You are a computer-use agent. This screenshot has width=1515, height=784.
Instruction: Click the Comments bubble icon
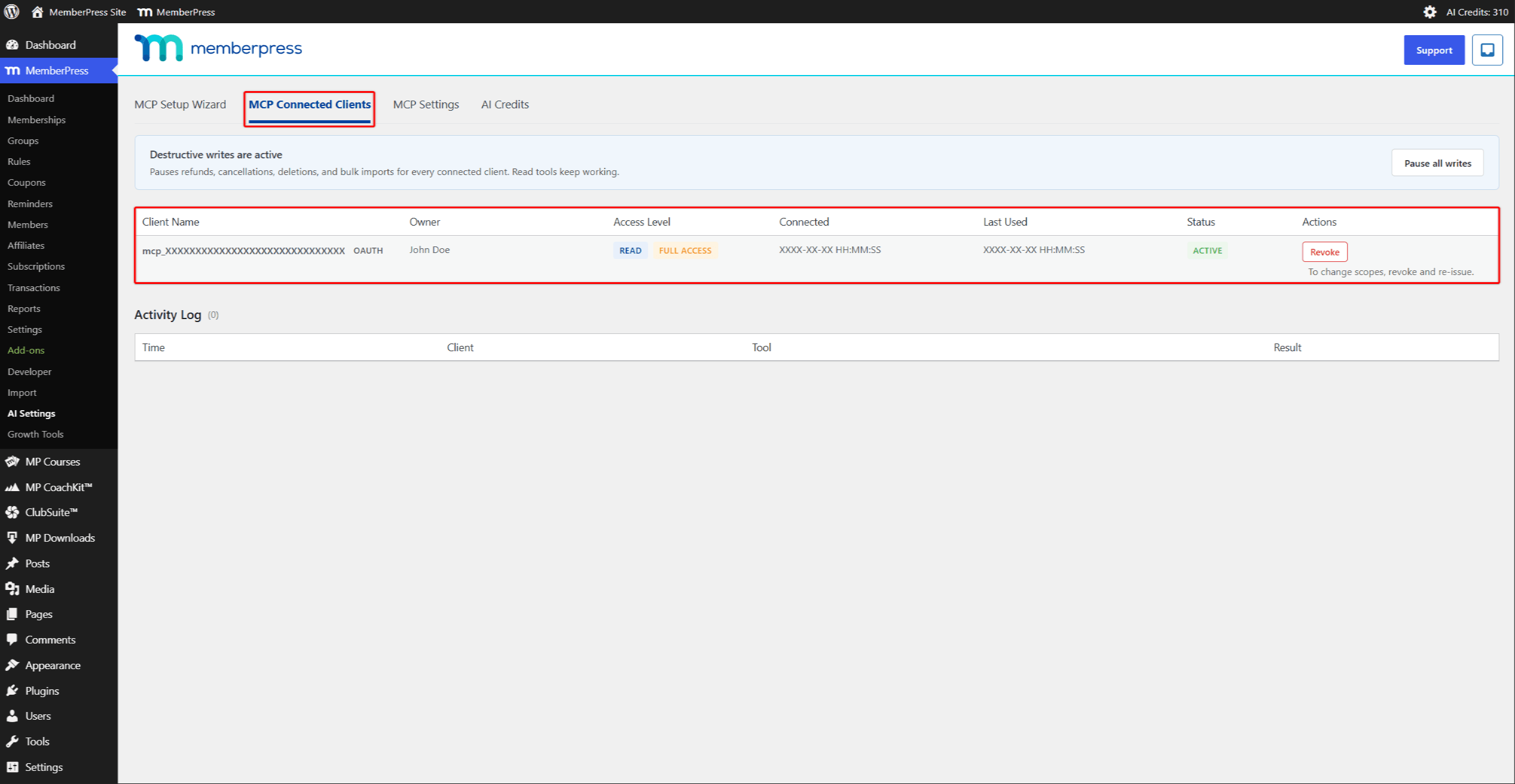pos(13,639)
